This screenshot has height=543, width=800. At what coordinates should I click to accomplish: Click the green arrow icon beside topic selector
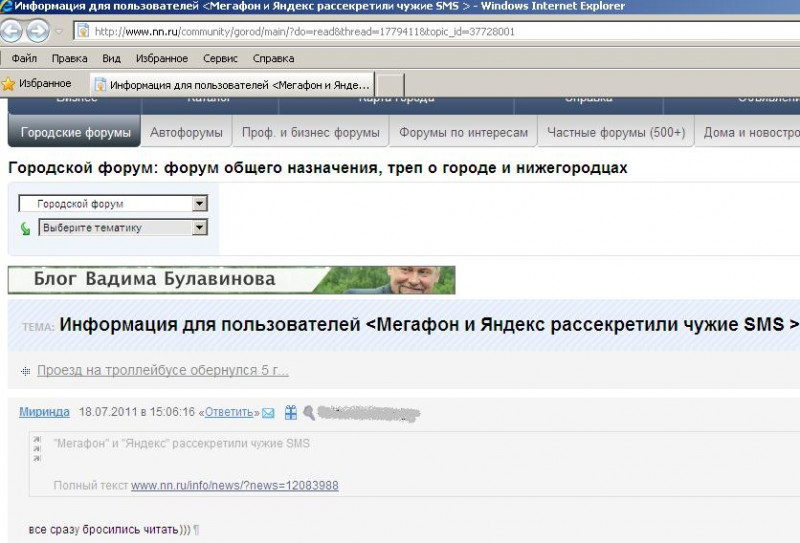[26, 228]
